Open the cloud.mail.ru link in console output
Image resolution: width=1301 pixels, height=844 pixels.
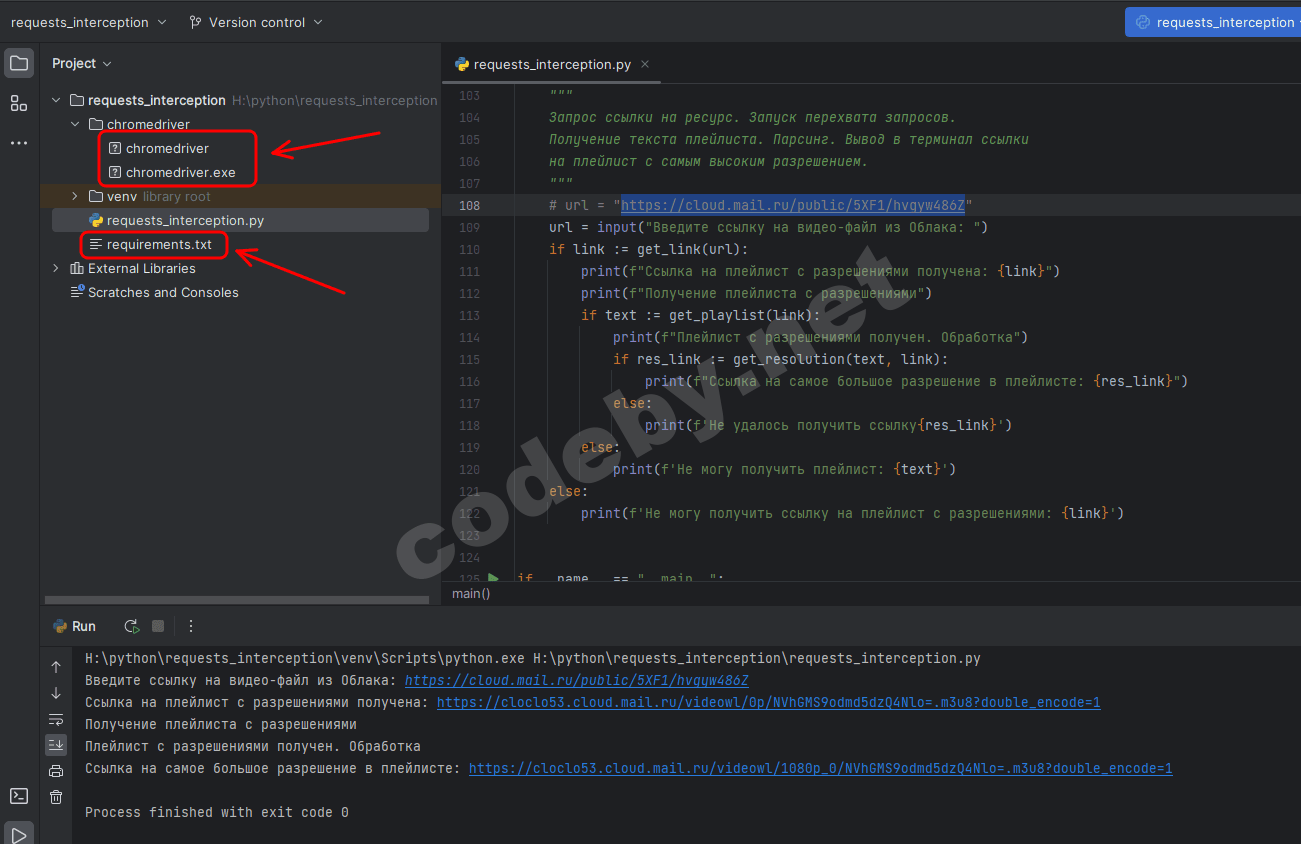click(577, 680)
